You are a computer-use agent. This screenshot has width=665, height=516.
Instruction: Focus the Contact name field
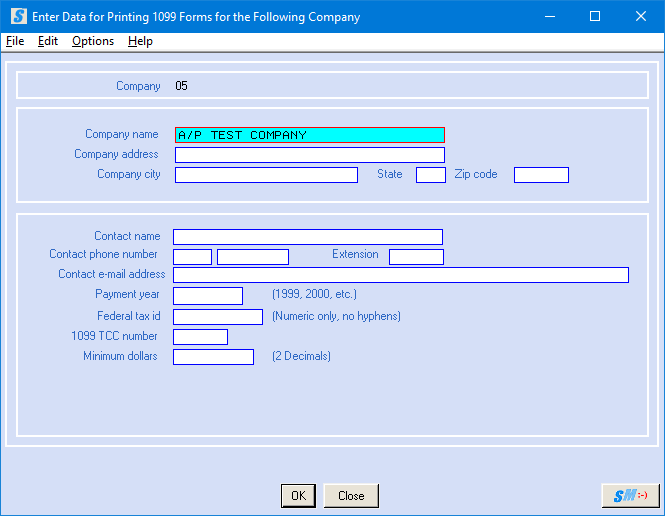click(307, 237)
